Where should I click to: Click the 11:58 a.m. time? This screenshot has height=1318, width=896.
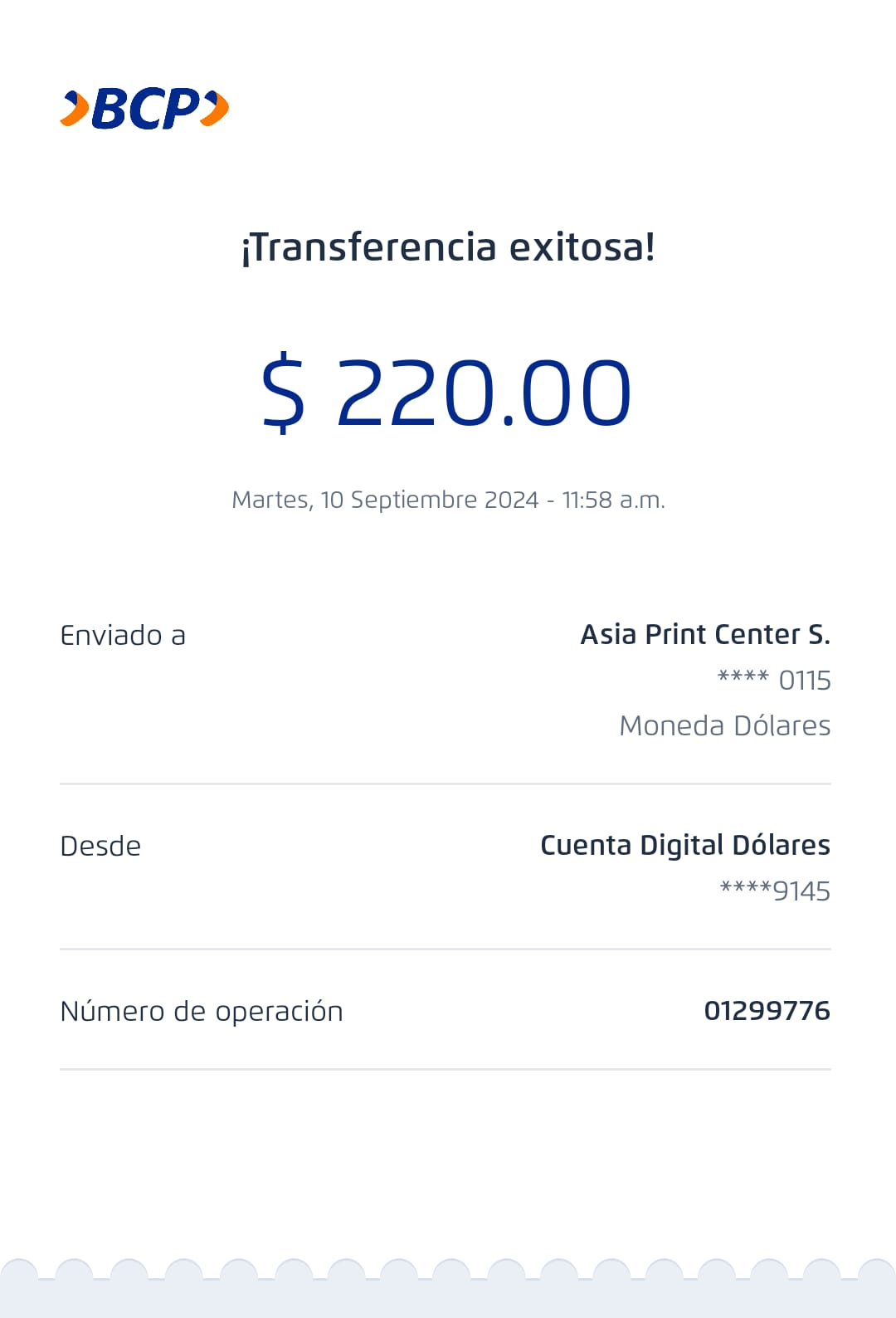click(613, 500)
